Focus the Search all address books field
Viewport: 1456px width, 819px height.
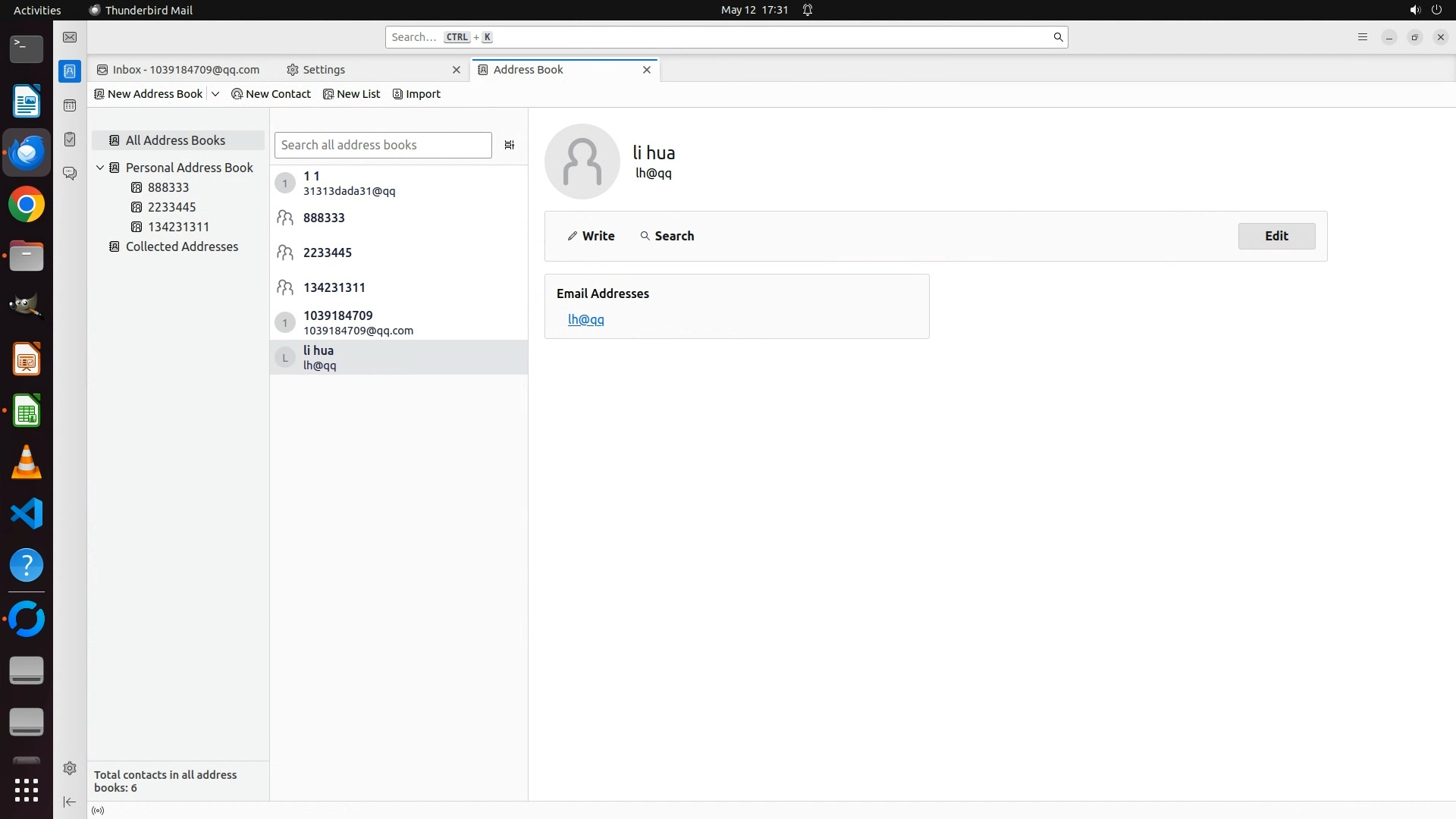[383, 145]
